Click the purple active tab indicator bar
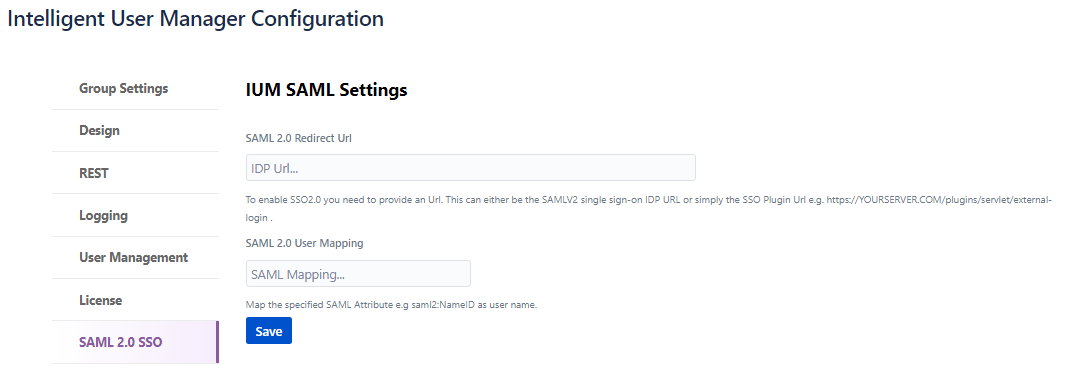Viewport: 1090px width, 381px height. point(217,342)
